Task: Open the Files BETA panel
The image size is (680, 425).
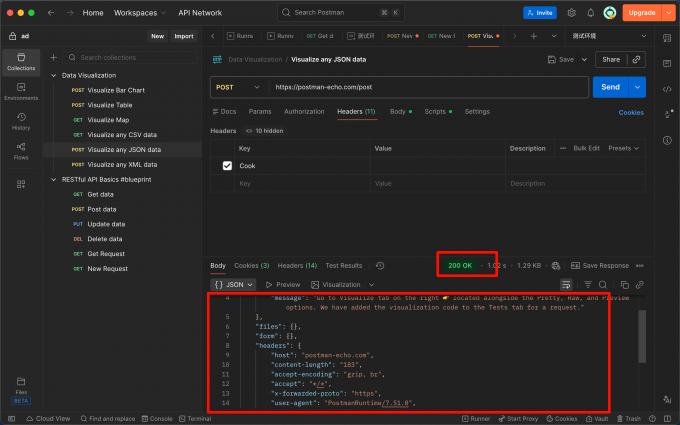Action: pyautogui.click(x=21, y=391)
